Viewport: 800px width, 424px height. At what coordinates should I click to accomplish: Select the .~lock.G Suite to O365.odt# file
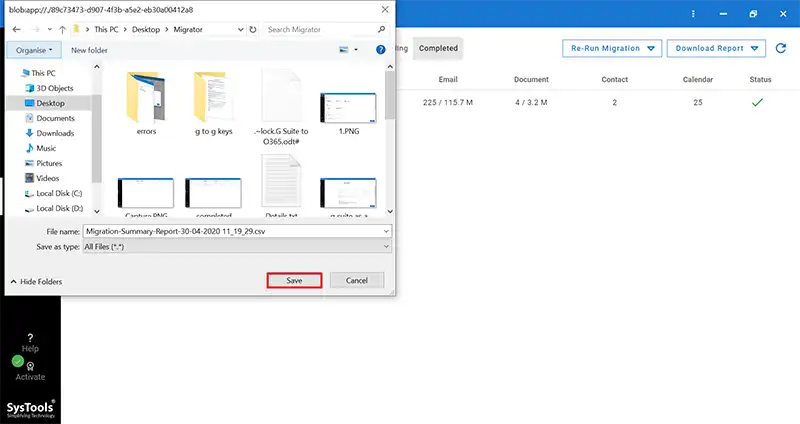[281, 107]
